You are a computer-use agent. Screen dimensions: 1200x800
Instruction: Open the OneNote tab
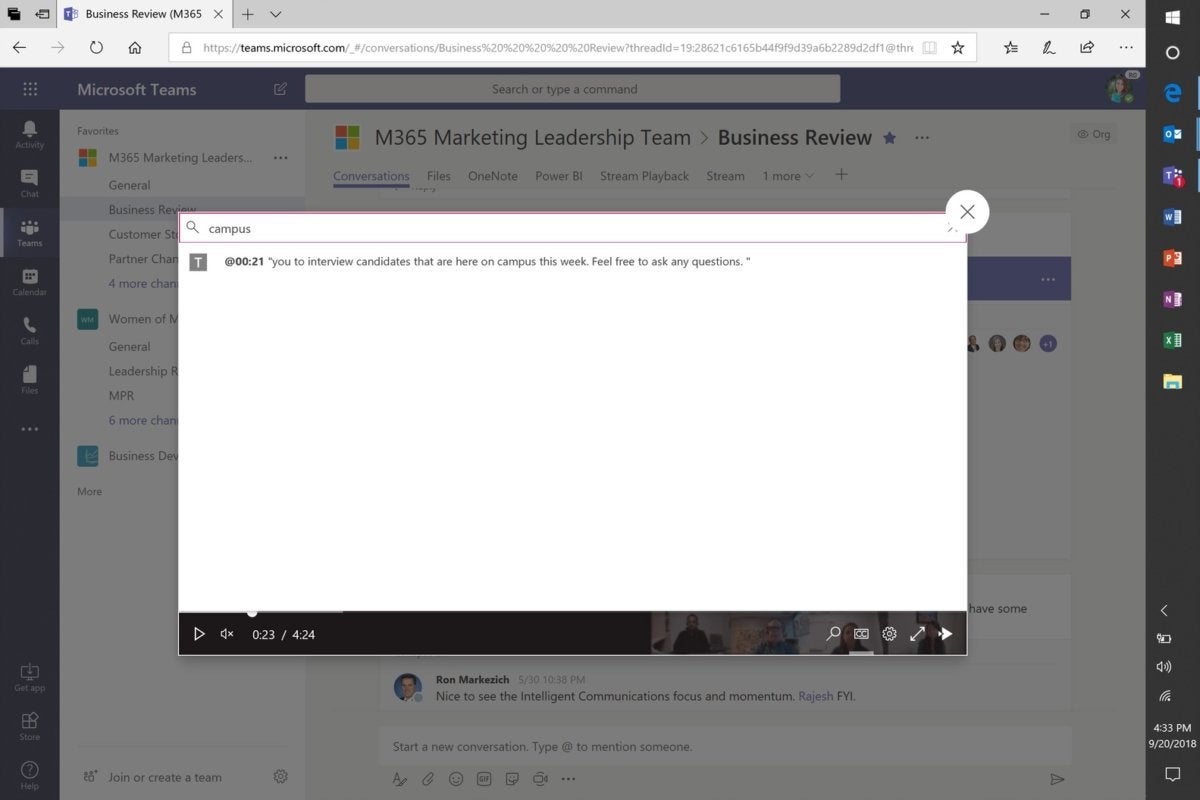click(493, 176)
